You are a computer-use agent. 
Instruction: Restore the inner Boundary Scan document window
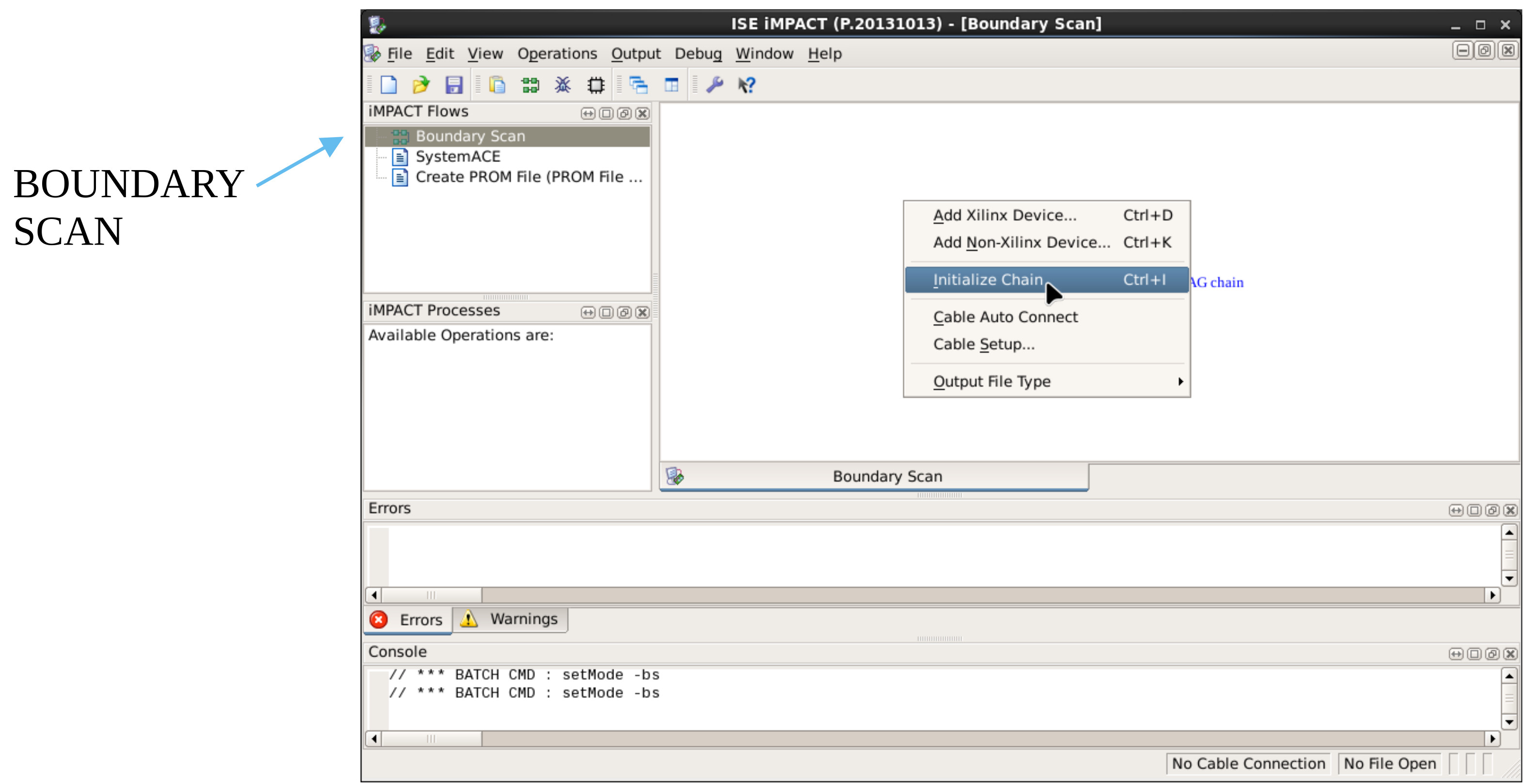tap(1485, 51)
